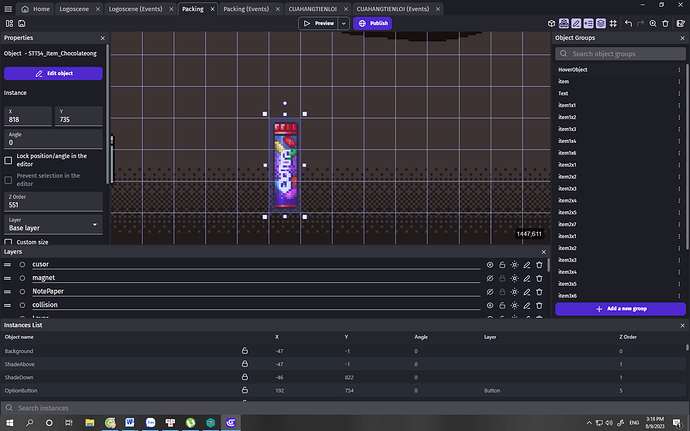The image size is (690, 431).
Task: Click the Edit object button
Action: [x=53, y=74]
